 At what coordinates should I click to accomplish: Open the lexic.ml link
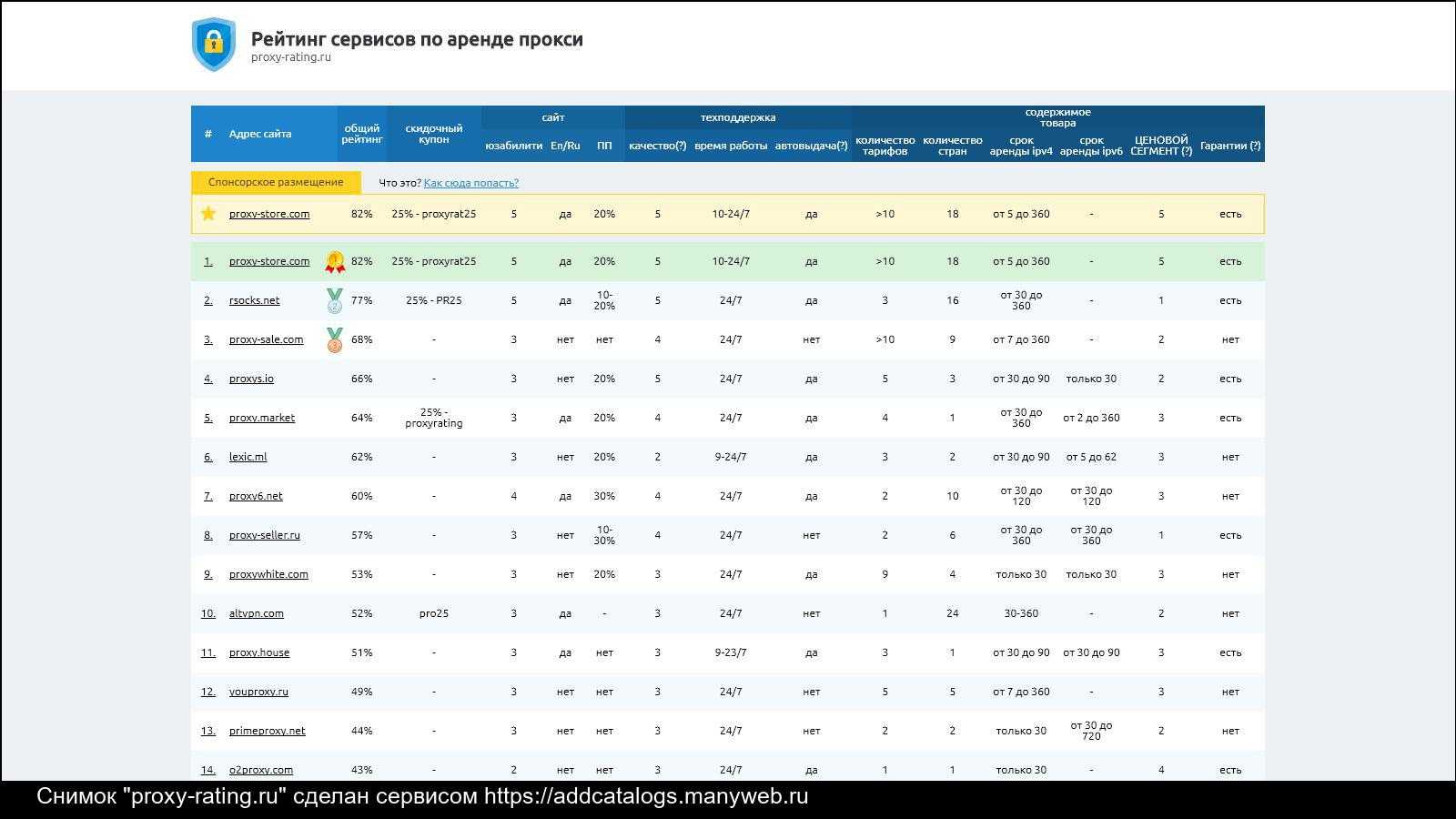click(248, 457)
